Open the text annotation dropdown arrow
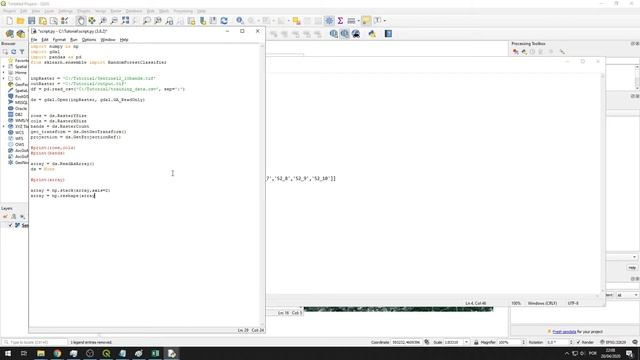 tap(384, 20)
